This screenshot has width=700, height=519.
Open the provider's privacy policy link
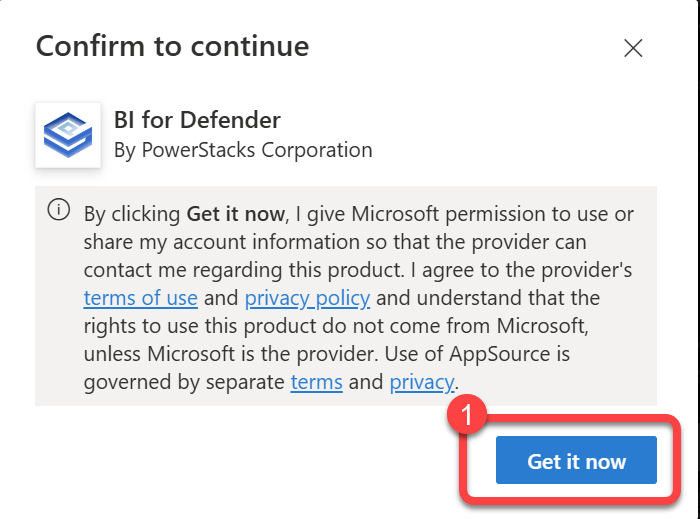tap(307, 298)
